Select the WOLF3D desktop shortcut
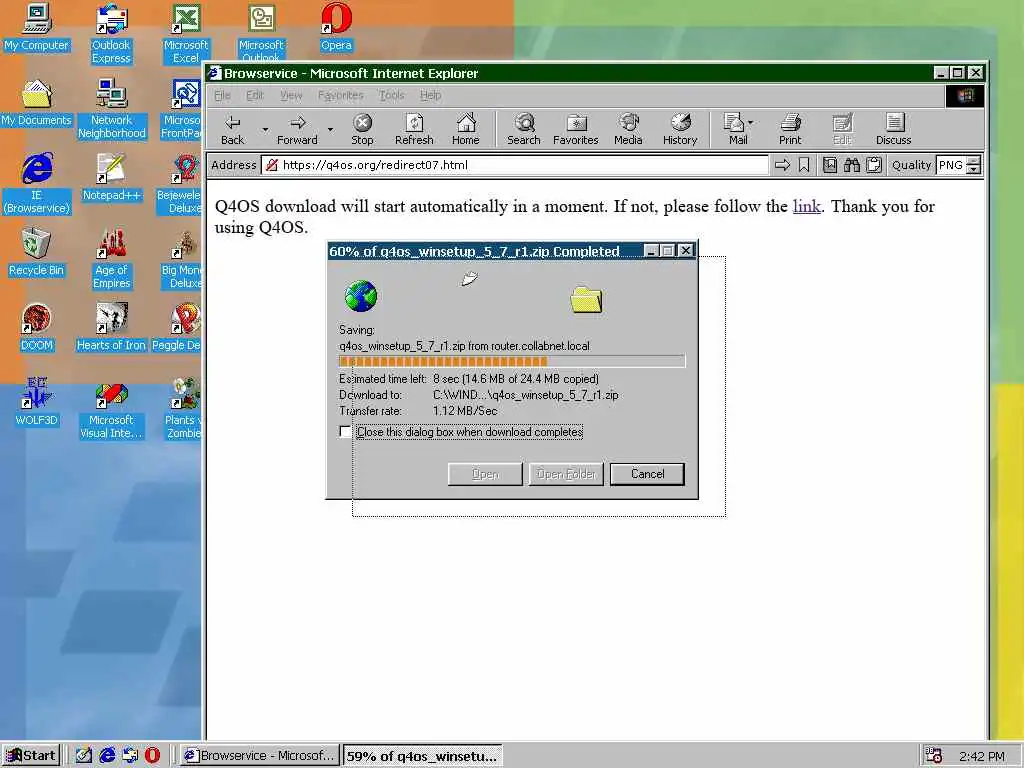This screenshot has width=1024, height=768. click(37, 403)
